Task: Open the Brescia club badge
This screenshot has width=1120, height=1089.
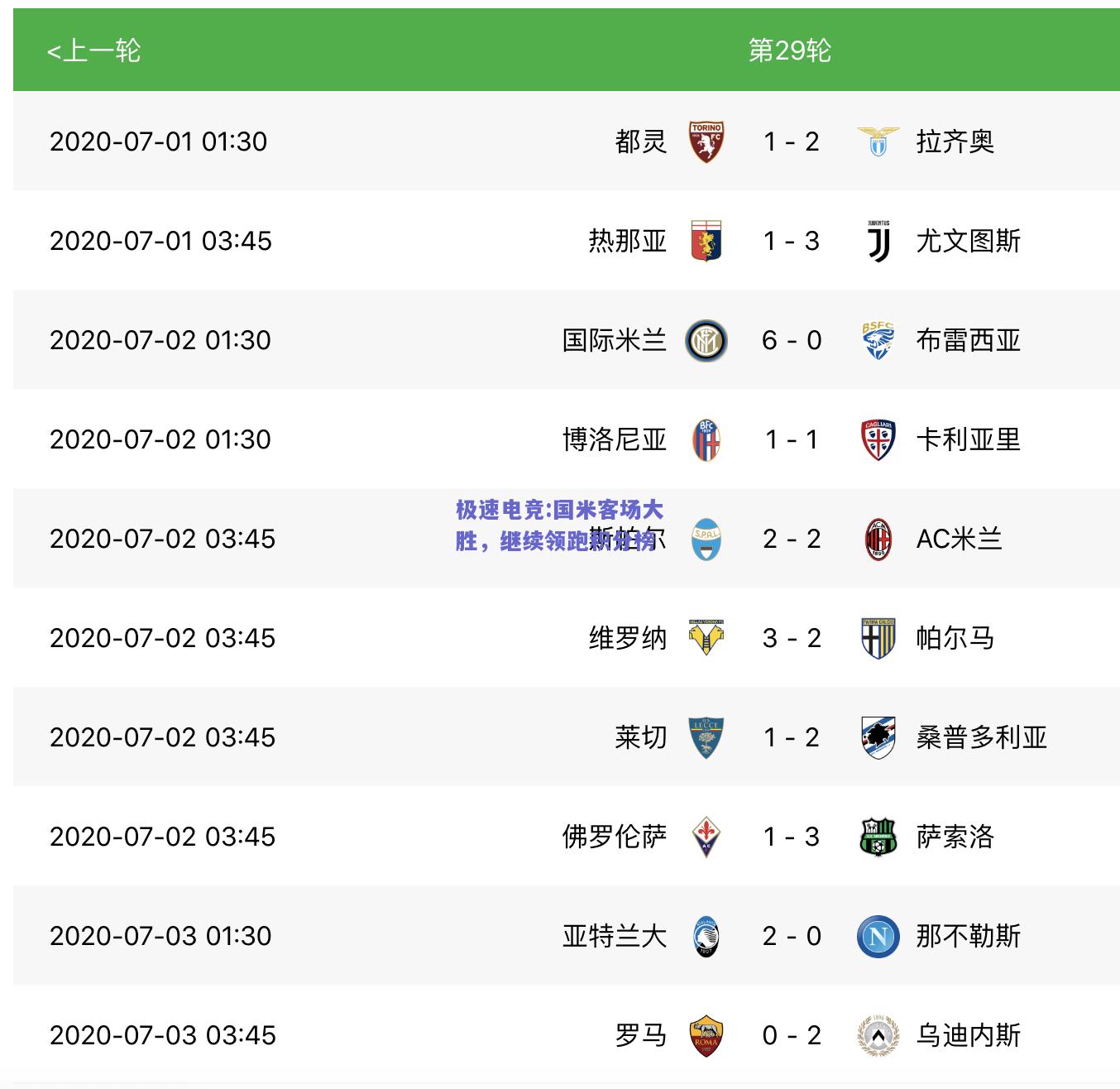Action: click(878, 340)
